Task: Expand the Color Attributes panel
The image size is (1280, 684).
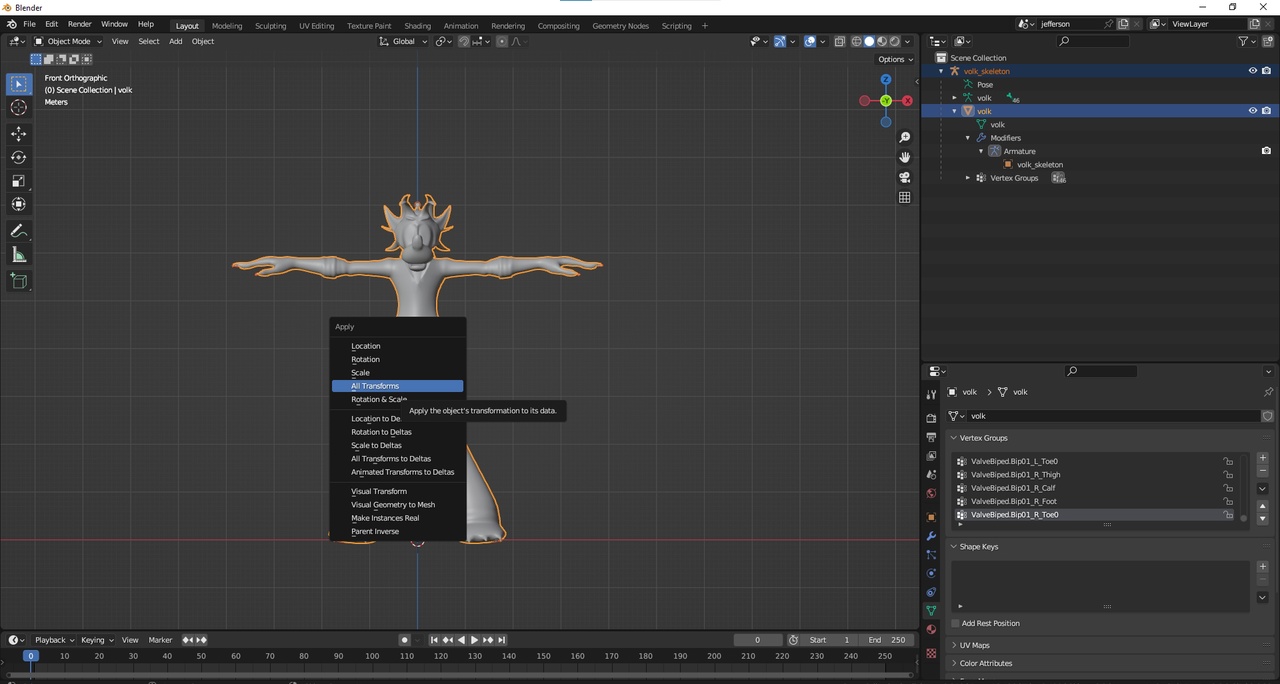Action: [x=1110, y=663]
